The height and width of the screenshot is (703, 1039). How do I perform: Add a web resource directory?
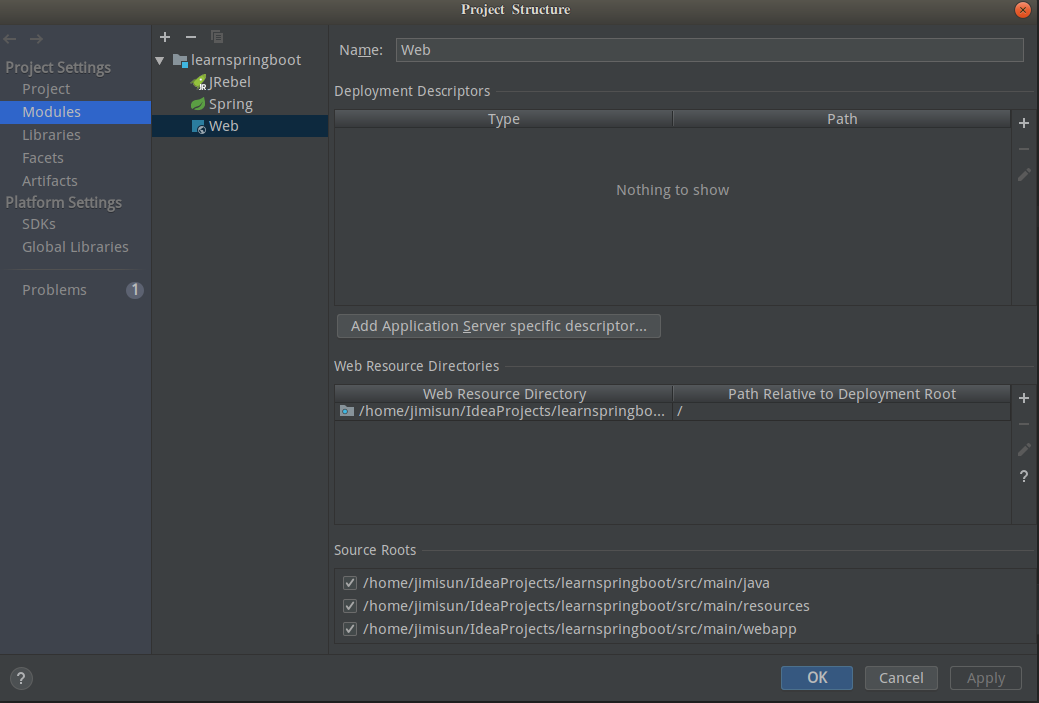(x=1024, y=398)
